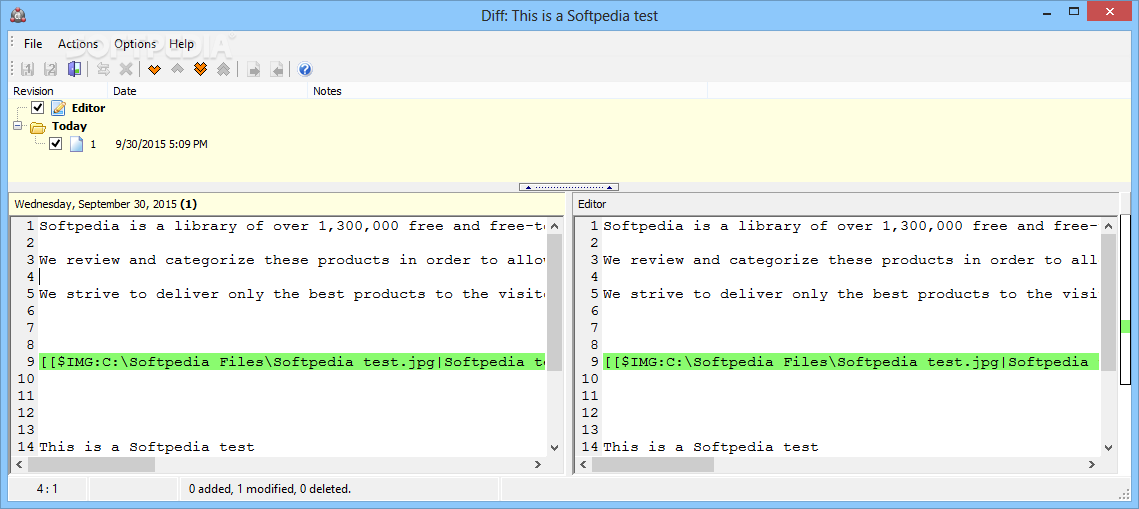The image size is (1139, 509).
Task: Click Editor pane vertical scrollbar down arrow
Action: 1108,448
